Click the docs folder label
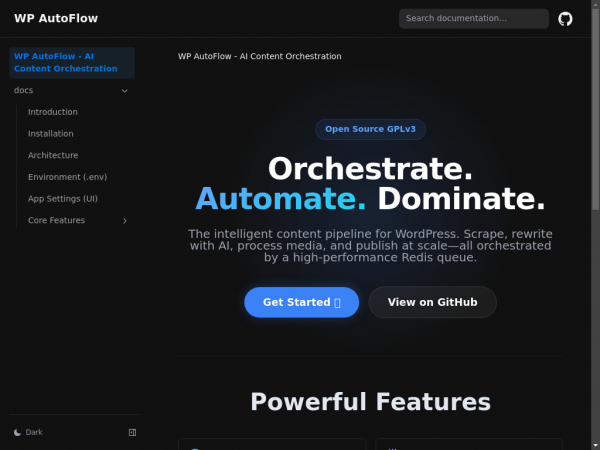 tap(23, 90)
